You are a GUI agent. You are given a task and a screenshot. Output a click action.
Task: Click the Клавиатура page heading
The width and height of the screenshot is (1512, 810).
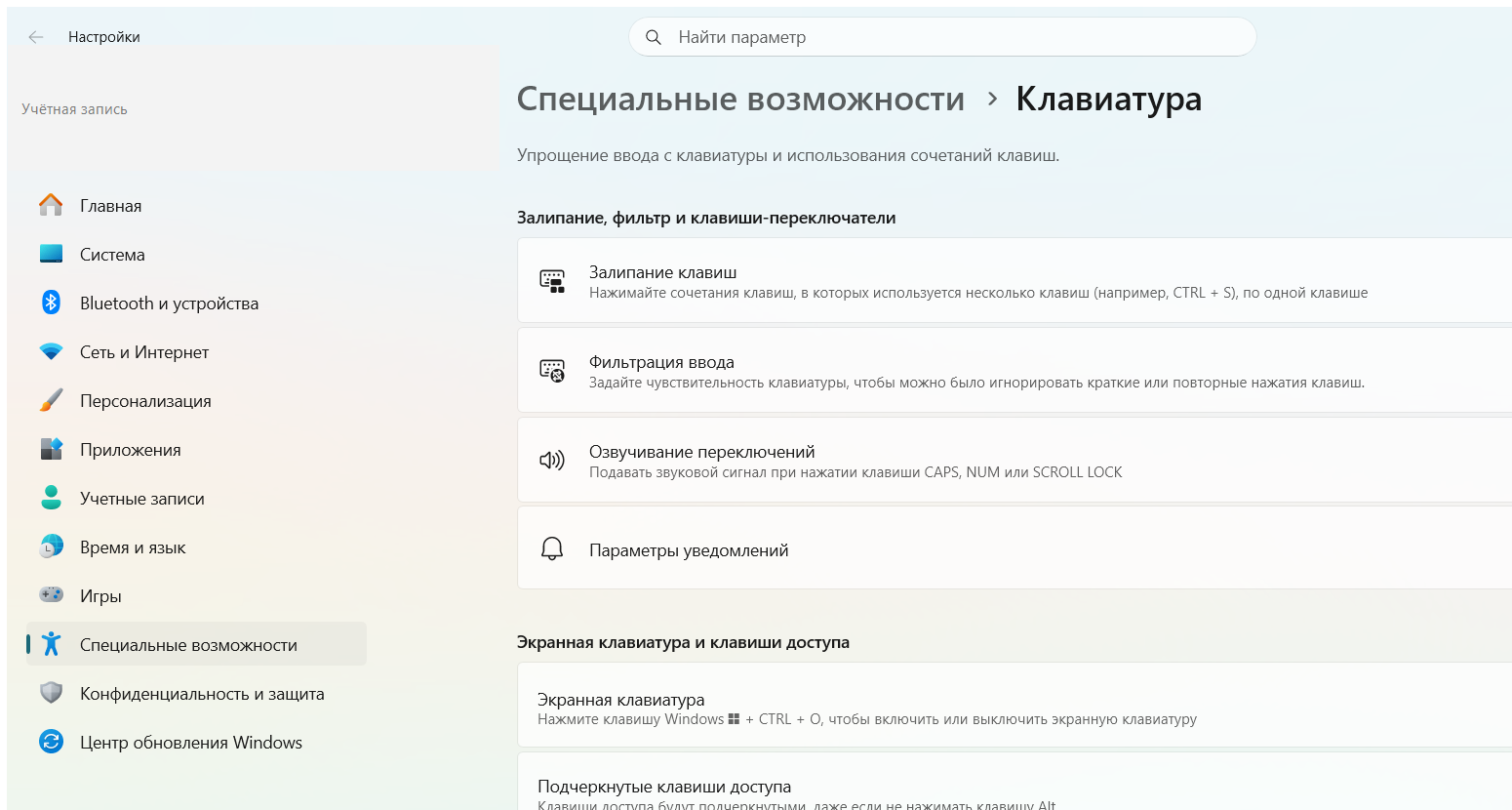(x=1109, y=99)
